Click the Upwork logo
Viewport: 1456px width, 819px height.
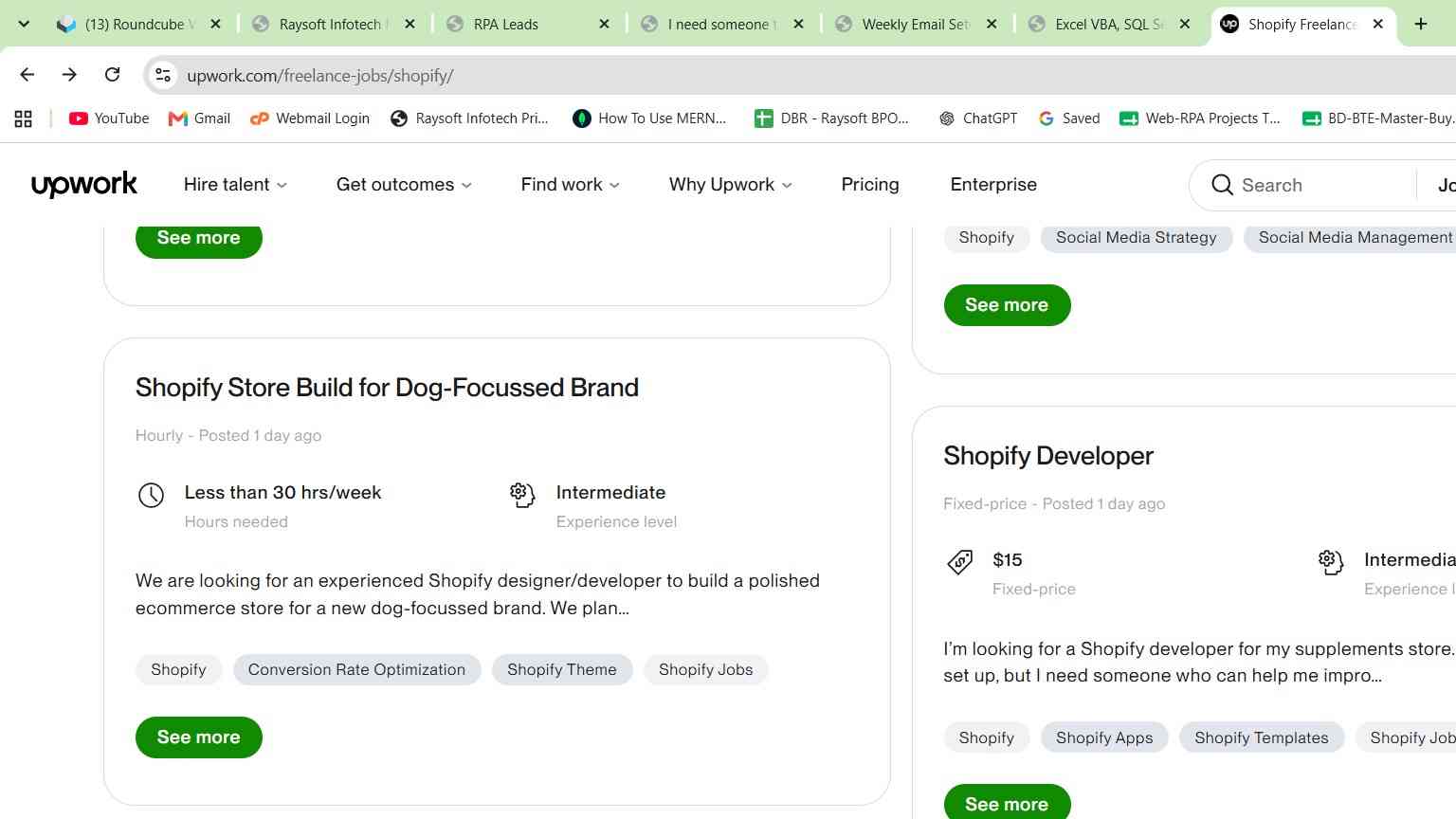click(x=83, y=184)
